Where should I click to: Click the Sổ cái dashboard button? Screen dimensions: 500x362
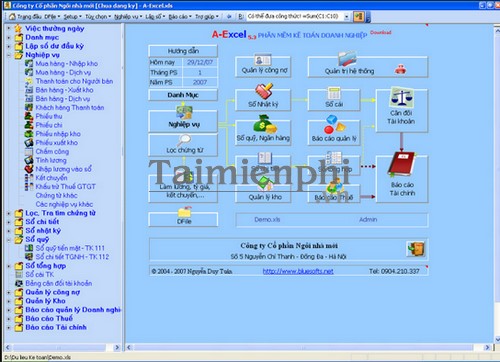334,100
